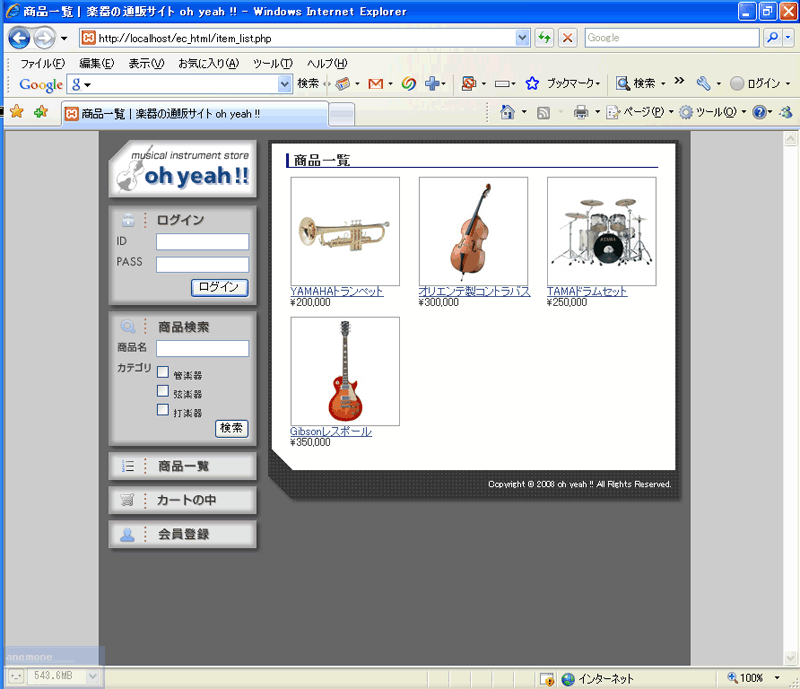The width and height of the screenshot is (800, 689).
Task: Click the drum set product thumbnail
Action: (x=602, y=231)
